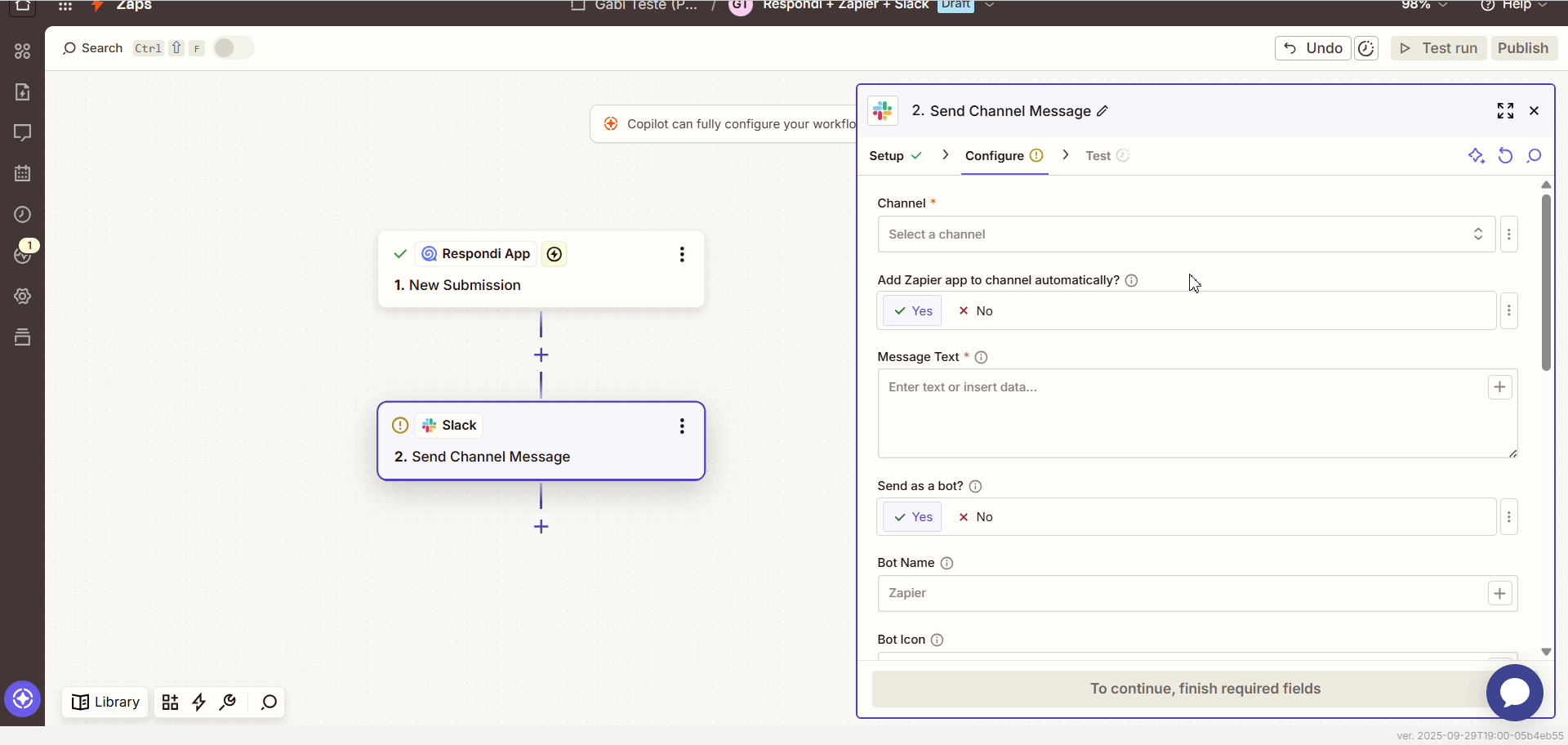Switch to the Configure tab
Image resolution: width=1568 pixels, height=745 pixels.
[x=1004, y=156]
